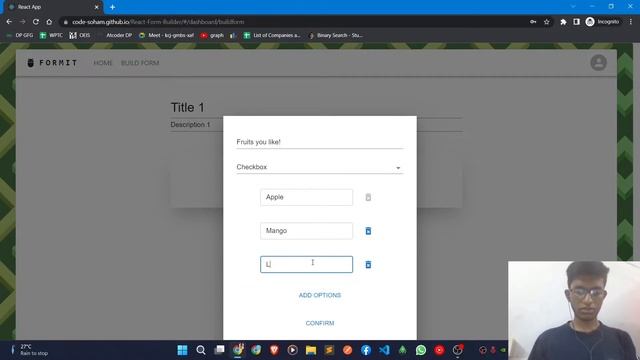The width and height of the screenshot is (640, 360).
Task: Open the Meet bookmark
Action: (167, 36)
